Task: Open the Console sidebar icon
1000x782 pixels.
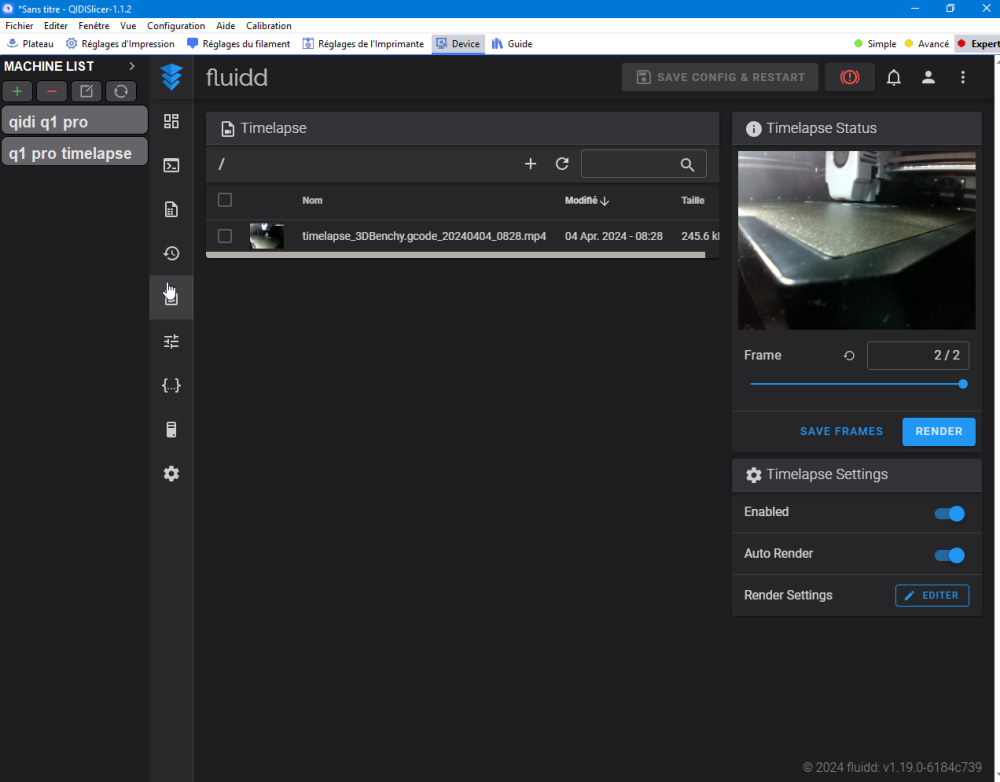Action: [x=171, y=165]
